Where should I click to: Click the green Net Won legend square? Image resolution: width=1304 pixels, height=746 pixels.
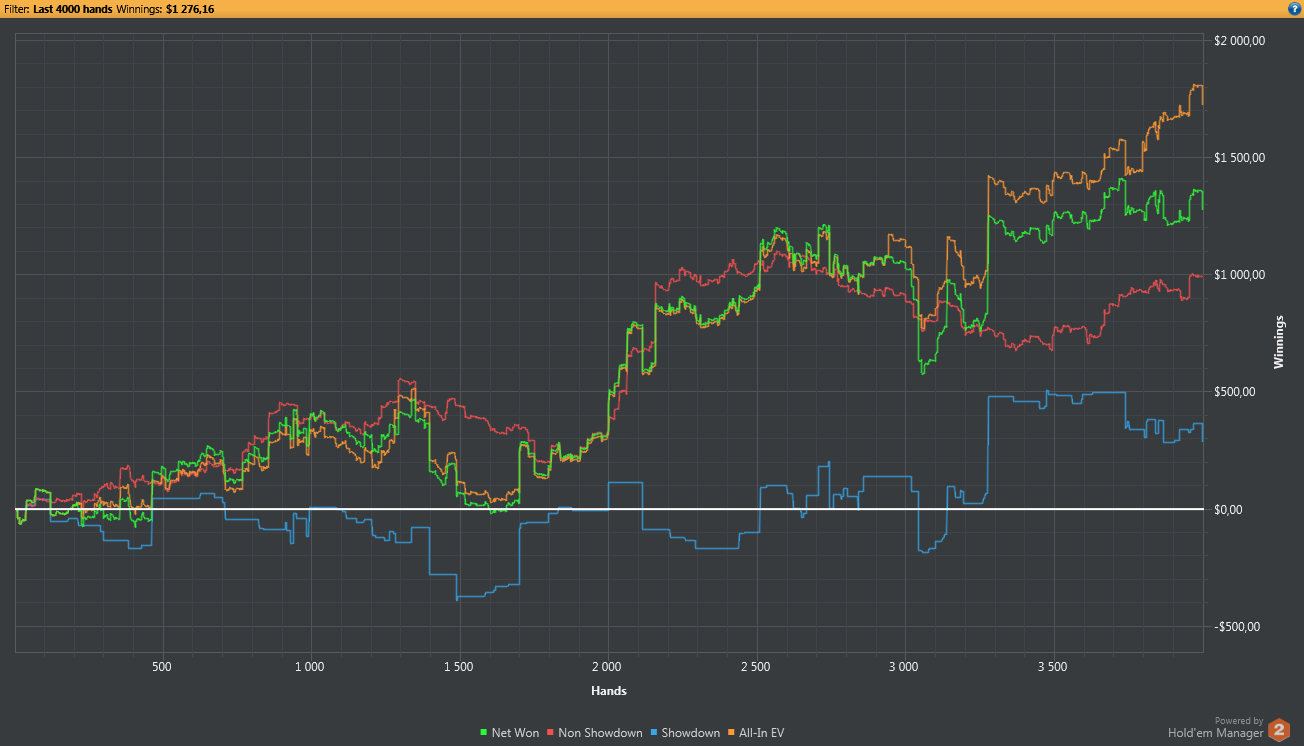(485, 733)
